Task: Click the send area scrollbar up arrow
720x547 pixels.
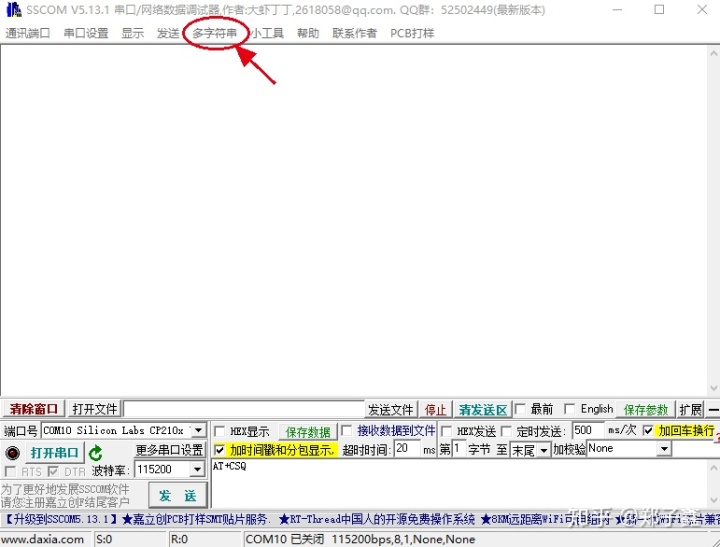Action: pyautogui.click(x=713, y=468)
